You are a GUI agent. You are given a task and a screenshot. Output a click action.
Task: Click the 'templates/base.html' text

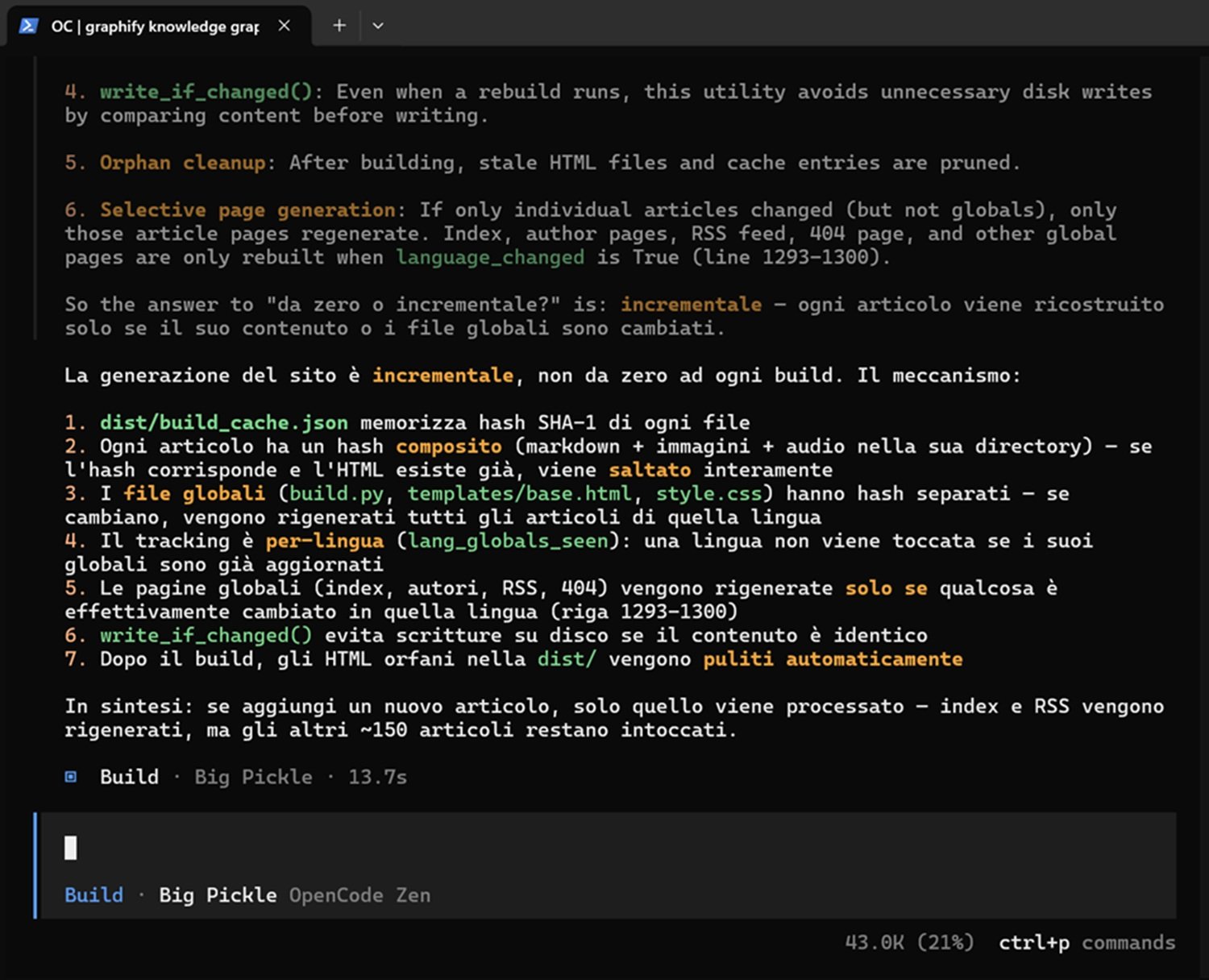click(519, 493)
